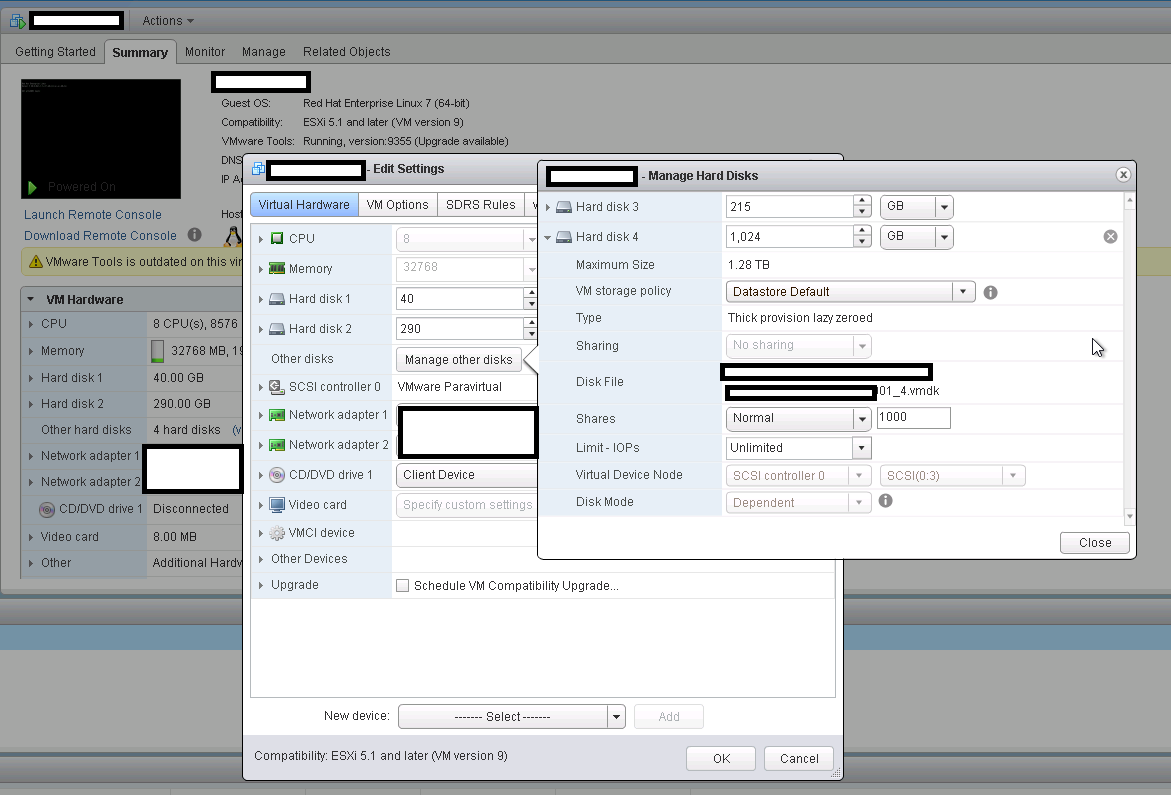Expand the Upgrade row in Edit Settings
This screenshot has height=795, width=1171.
(x=261, y=585)
